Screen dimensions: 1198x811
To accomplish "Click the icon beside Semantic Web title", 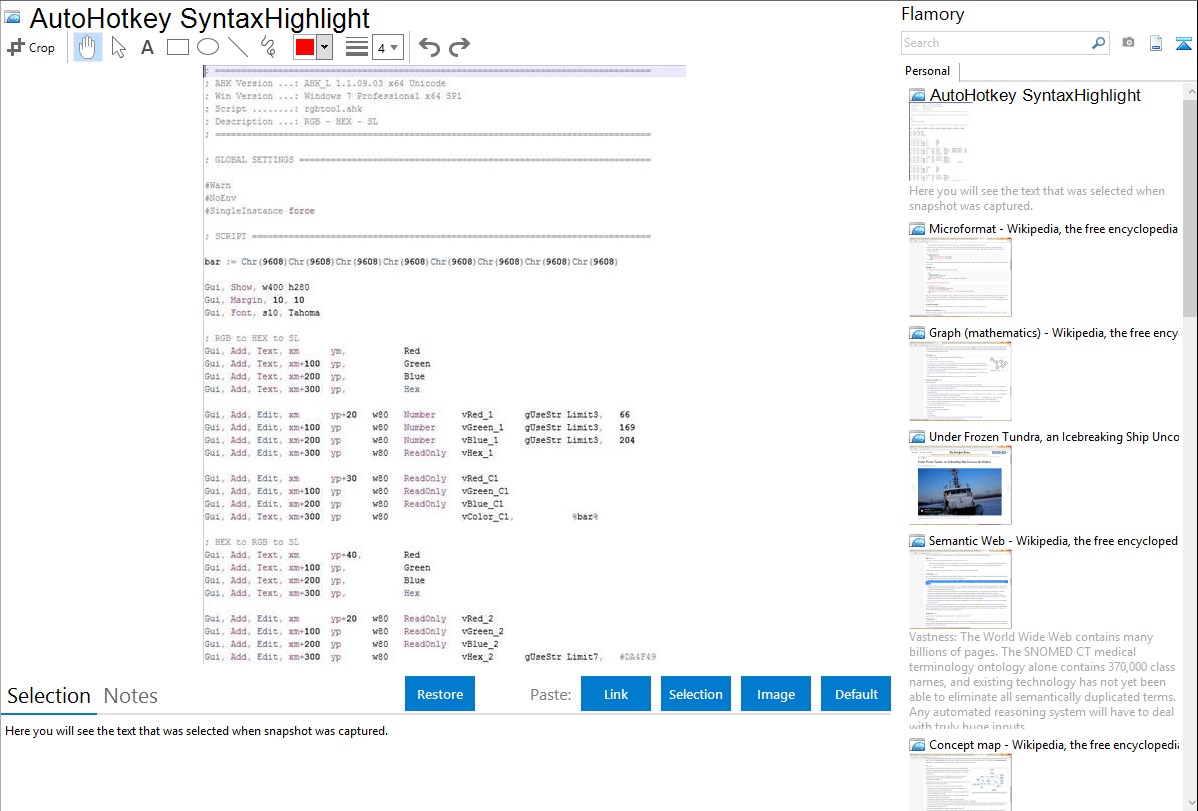I will pos(917,541).
